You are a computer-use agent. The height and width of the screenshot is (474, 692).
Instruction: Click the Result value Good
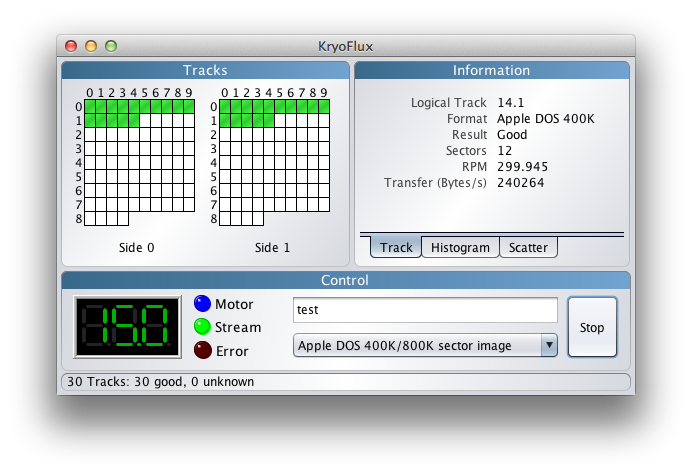[x=512, y=135]
